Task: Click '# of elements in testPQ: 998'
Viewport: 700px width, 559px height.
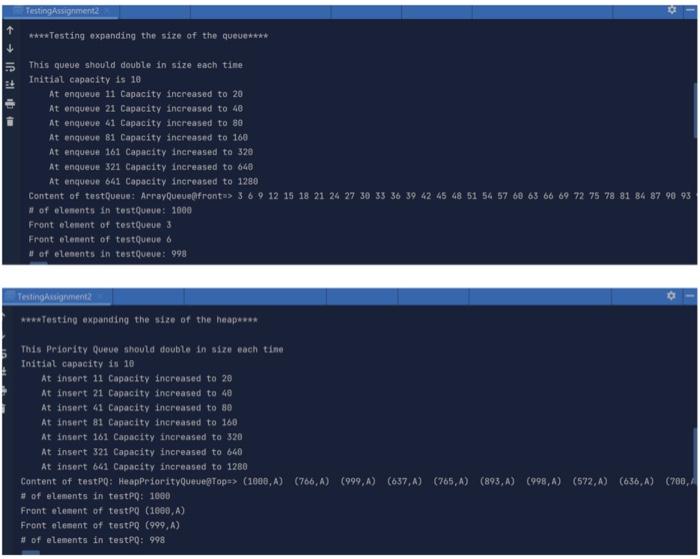Action: tap(93, 541)
